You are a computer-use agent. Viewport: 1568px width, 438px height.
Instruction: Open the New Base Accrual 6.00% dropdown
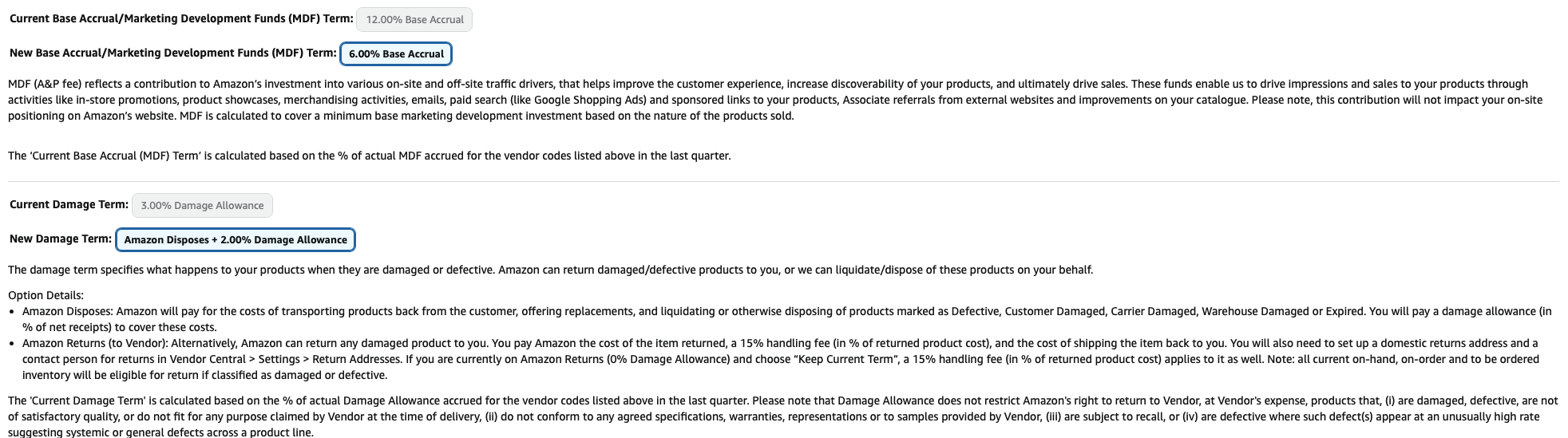click(x=396, y=54)
